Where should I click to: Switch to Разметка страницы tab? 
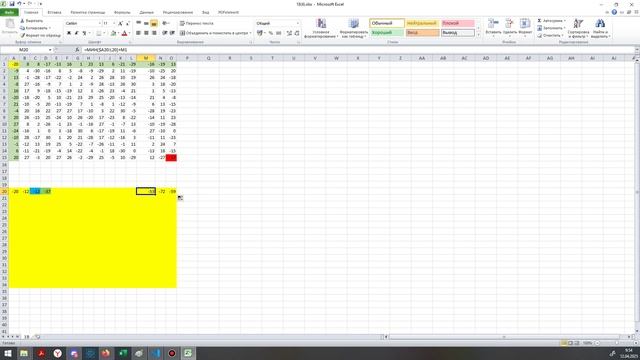[x=88, y=13]
